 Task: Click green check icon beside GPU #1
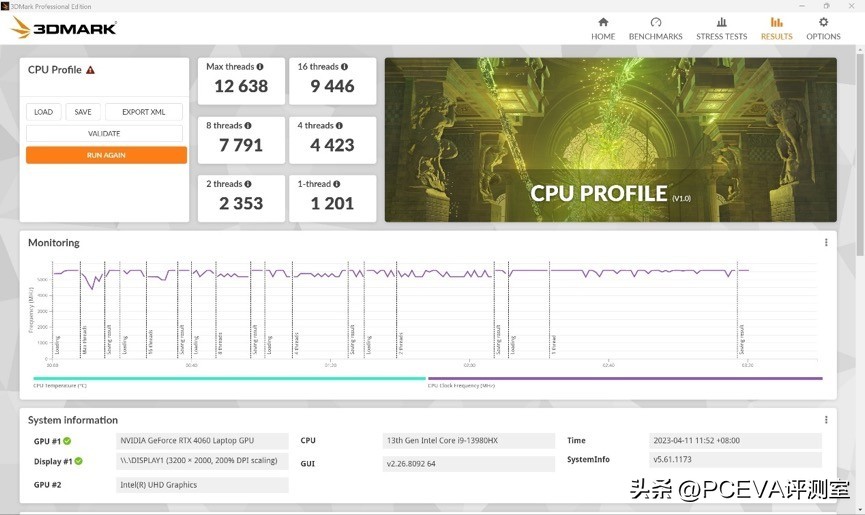point(67,441)
